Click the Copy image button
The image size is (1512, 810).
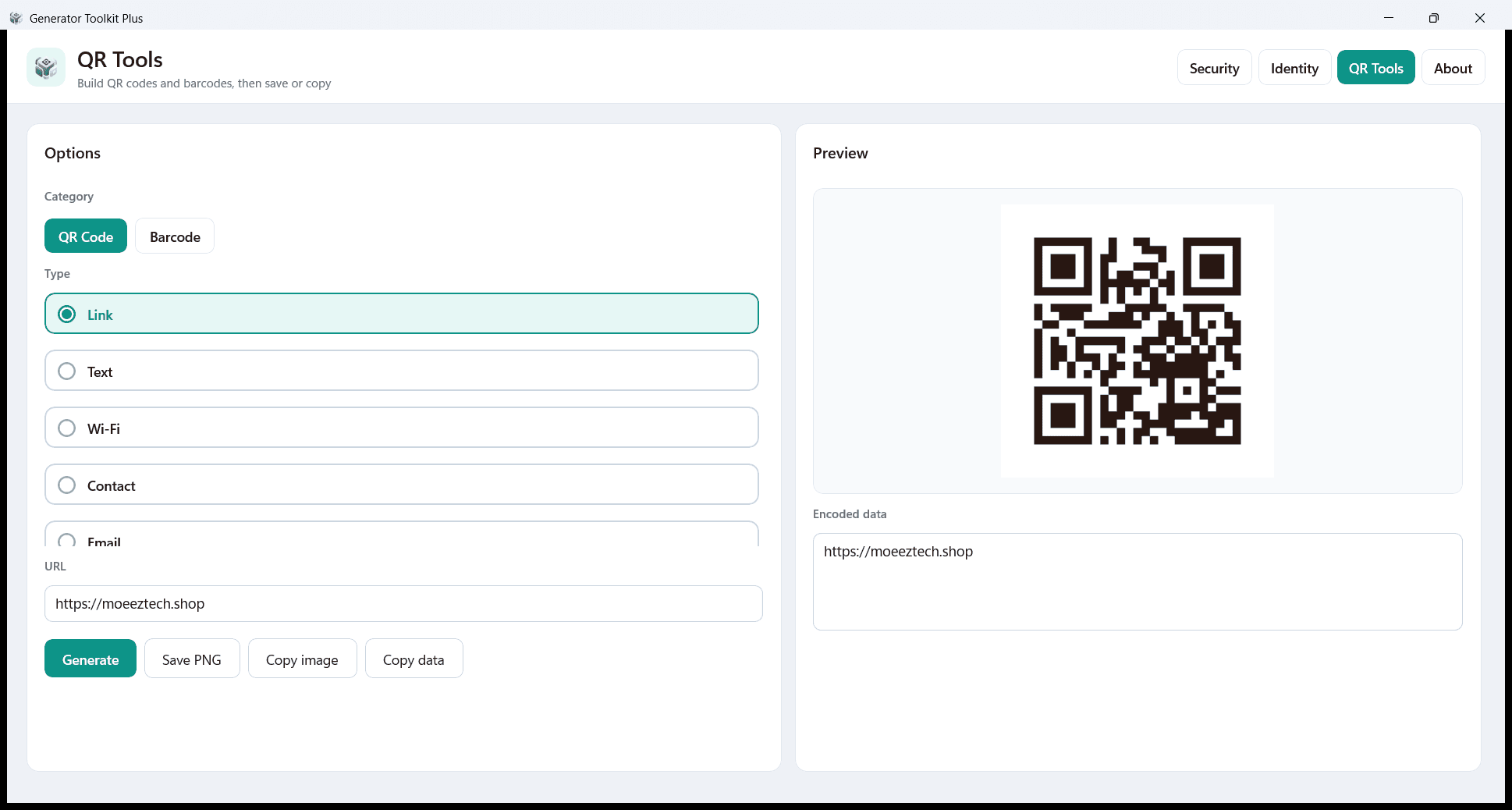click(302, 659)
